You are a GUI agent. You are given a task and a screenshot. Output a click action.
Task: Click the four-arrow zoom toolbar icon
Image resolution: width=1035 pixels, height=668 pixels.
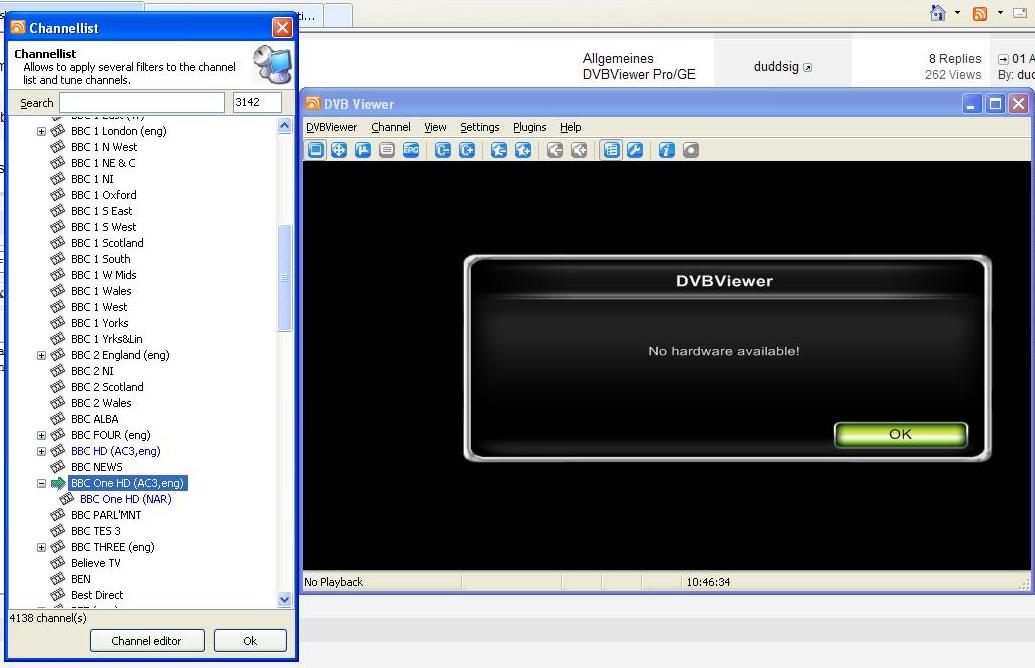click(339, 150)
